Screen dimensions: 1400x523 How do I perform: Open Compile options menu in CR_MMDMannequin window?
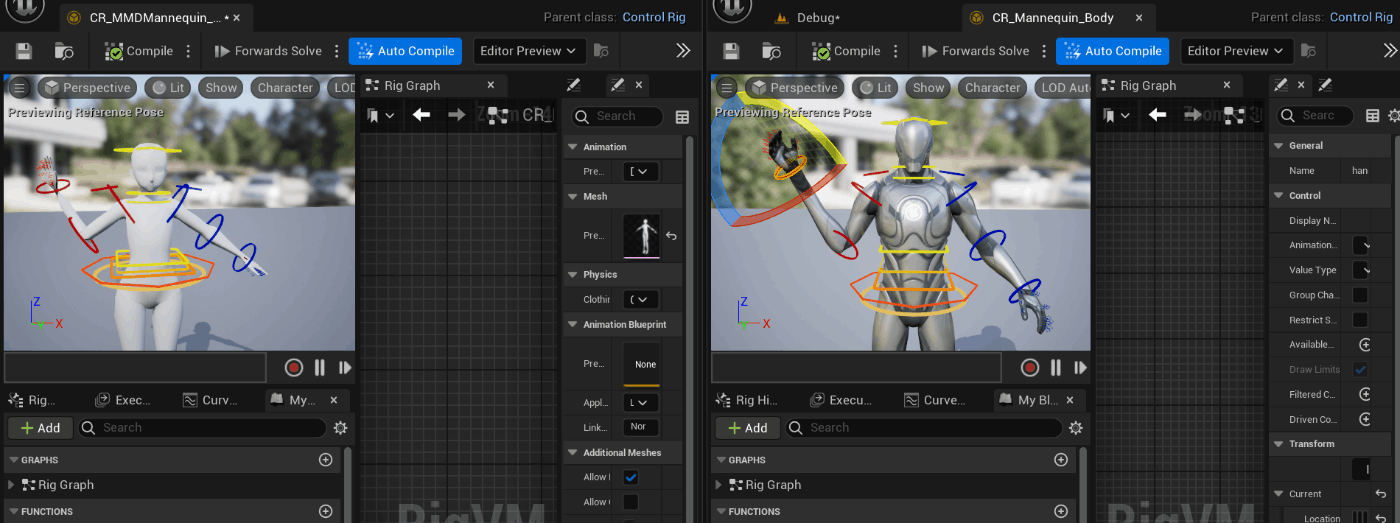[x=189, y=51]
